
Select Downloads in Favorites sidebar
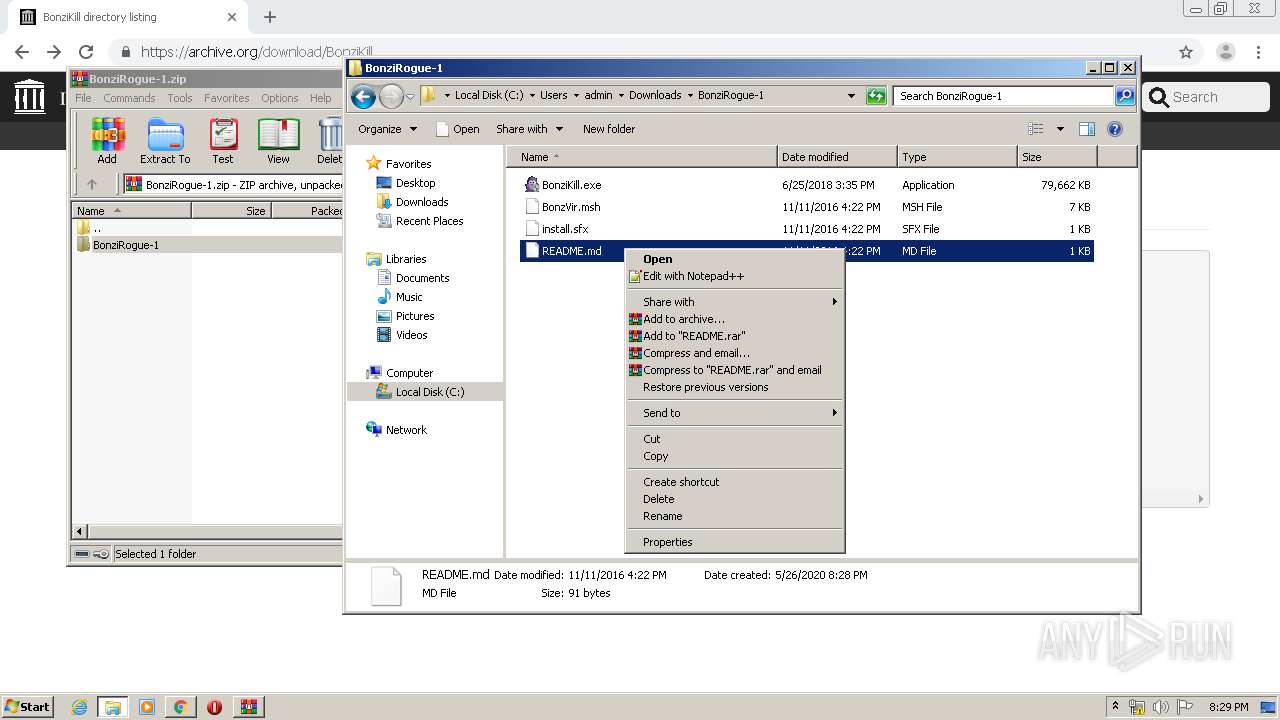412,202
